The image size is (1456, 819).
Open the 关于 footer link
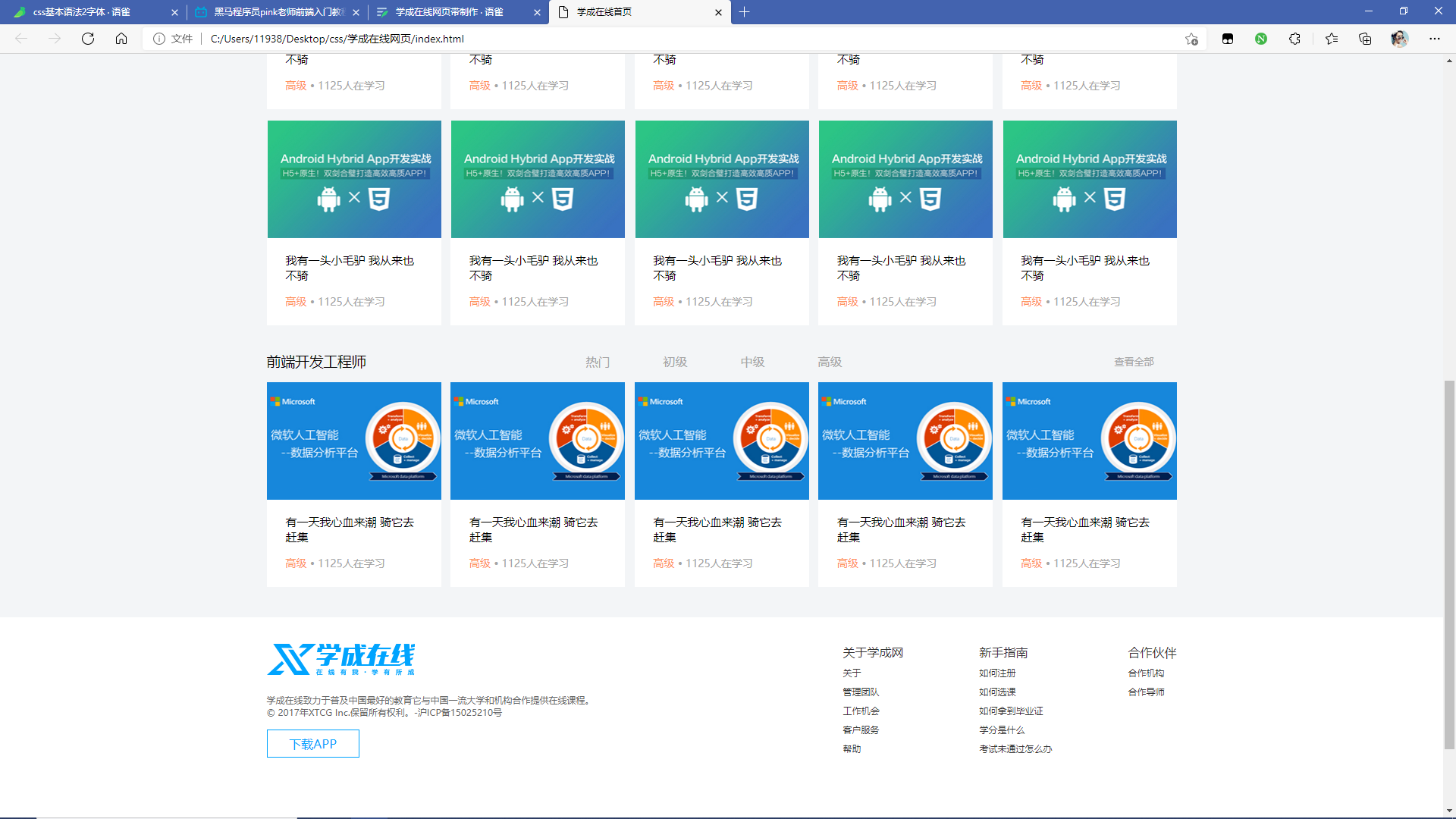coord(852,673)
